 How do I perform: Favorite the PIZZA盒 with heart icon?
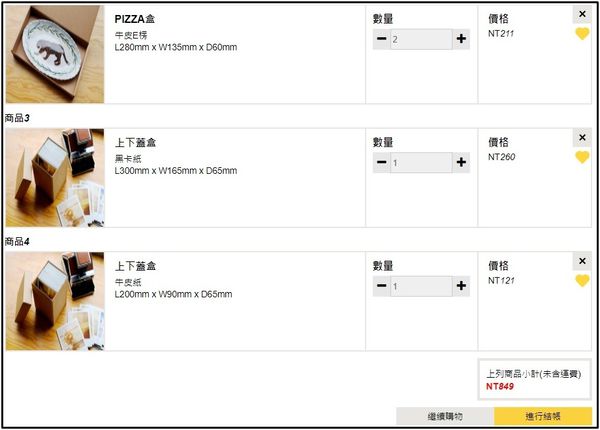coord(582,34)
